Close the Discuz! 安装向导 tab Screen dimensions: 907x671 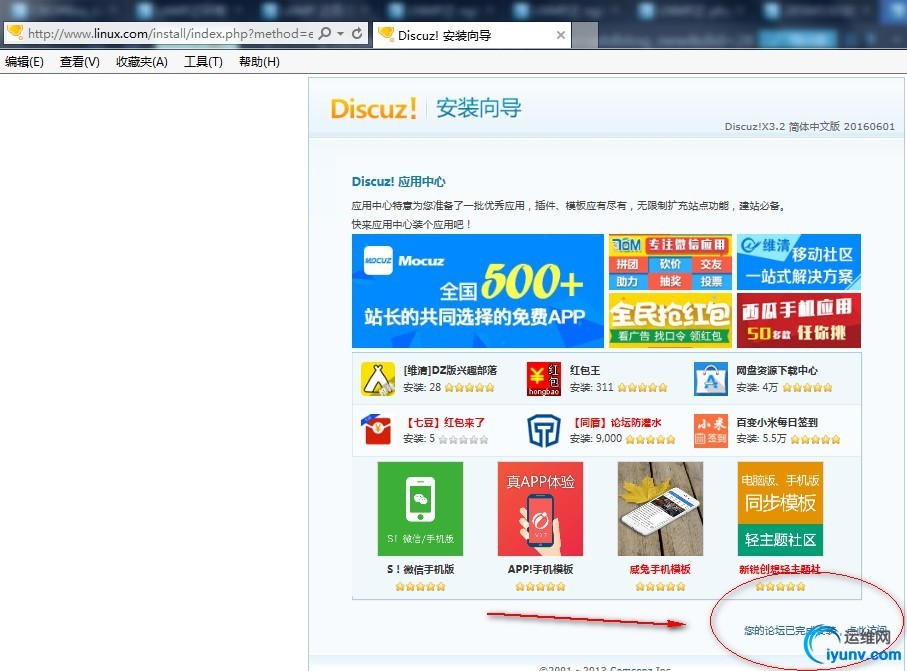(x=561, y=35)
